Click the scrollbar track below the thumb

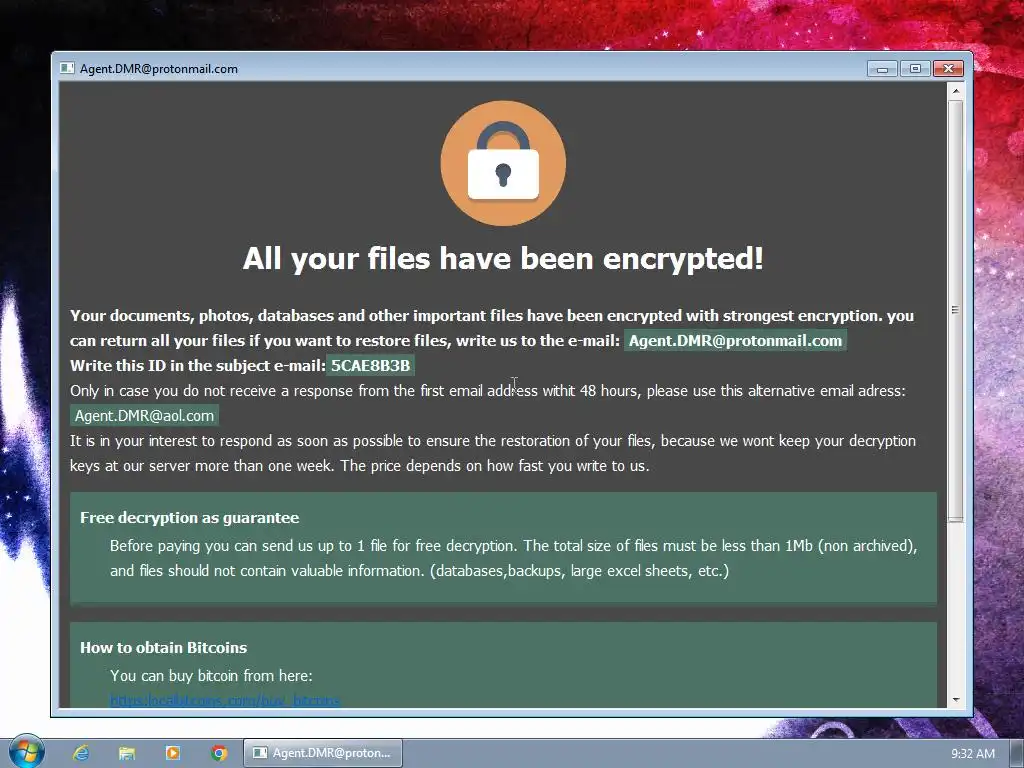(956, 607)
